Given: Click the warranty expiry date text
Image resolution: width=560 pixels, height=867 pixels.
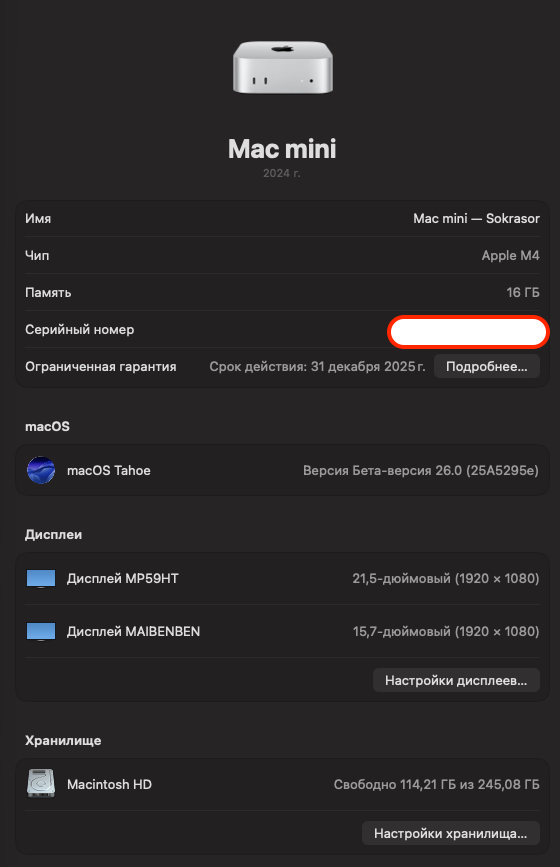Looking at the screenshot, I should coord(317,367).
